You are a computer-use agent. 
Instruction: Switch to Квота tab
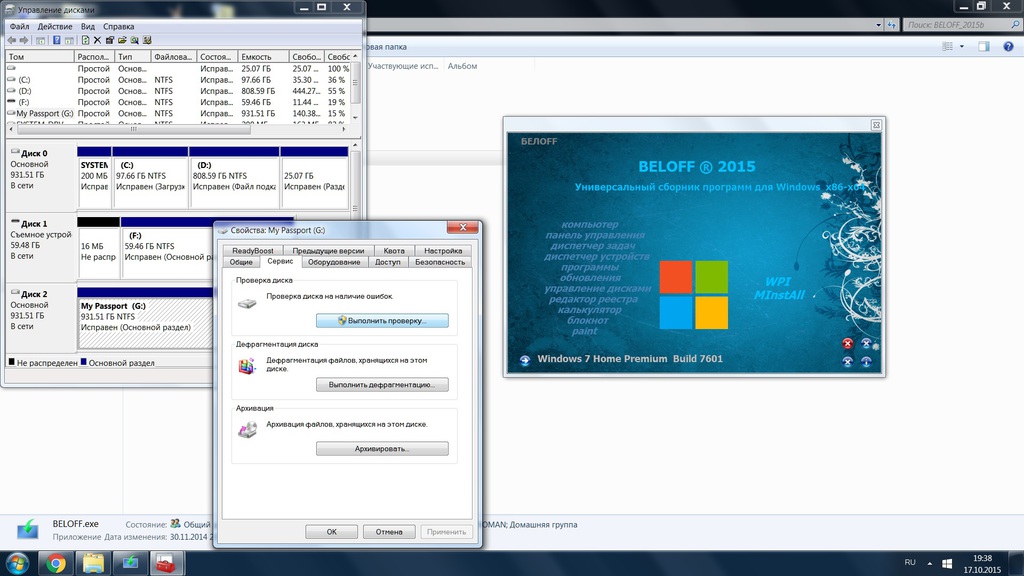394,250
